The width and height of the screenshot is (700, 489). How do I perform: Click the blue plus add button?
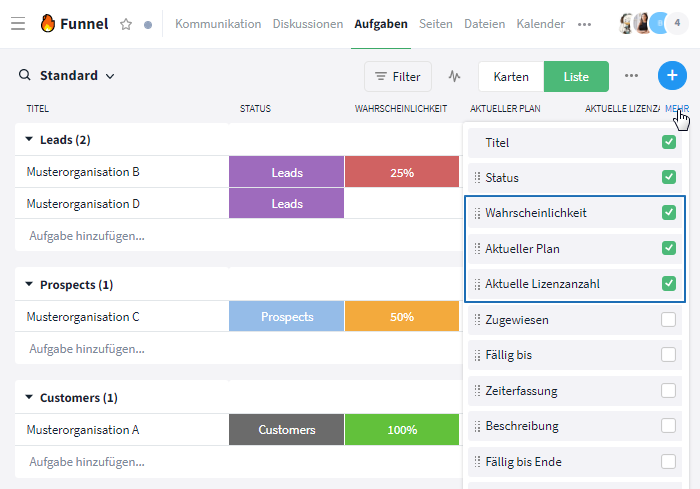(672, 75)
